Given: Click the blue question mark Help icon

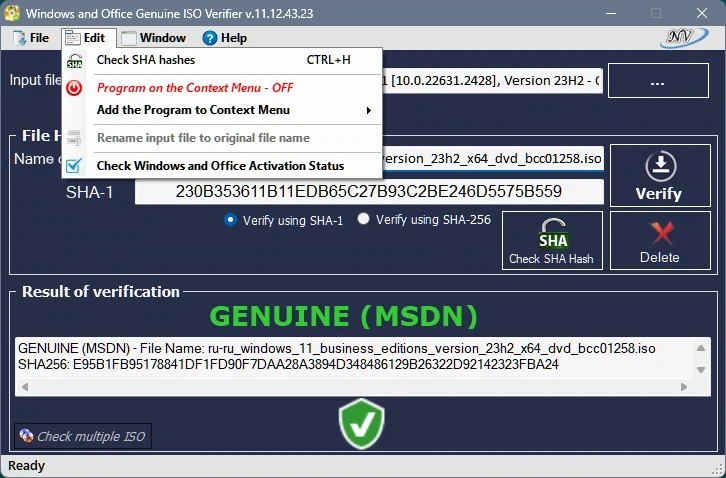Looking at the screenshot, I should (210, 38).
